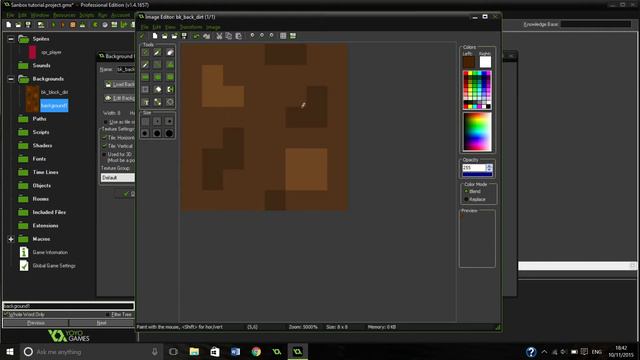Select the region selection tool

[145, 89]
